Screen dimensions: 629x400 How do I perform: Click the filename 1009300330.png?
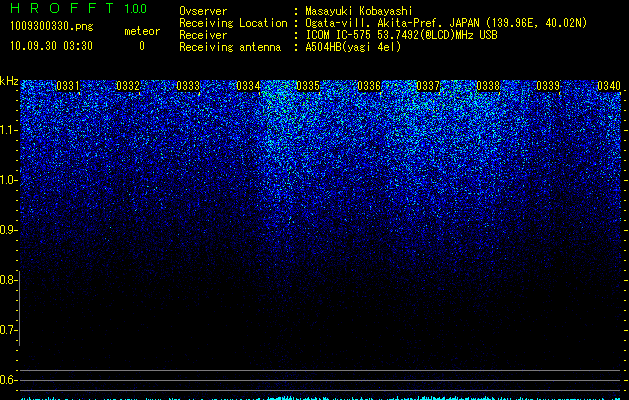tap(52, 27)
